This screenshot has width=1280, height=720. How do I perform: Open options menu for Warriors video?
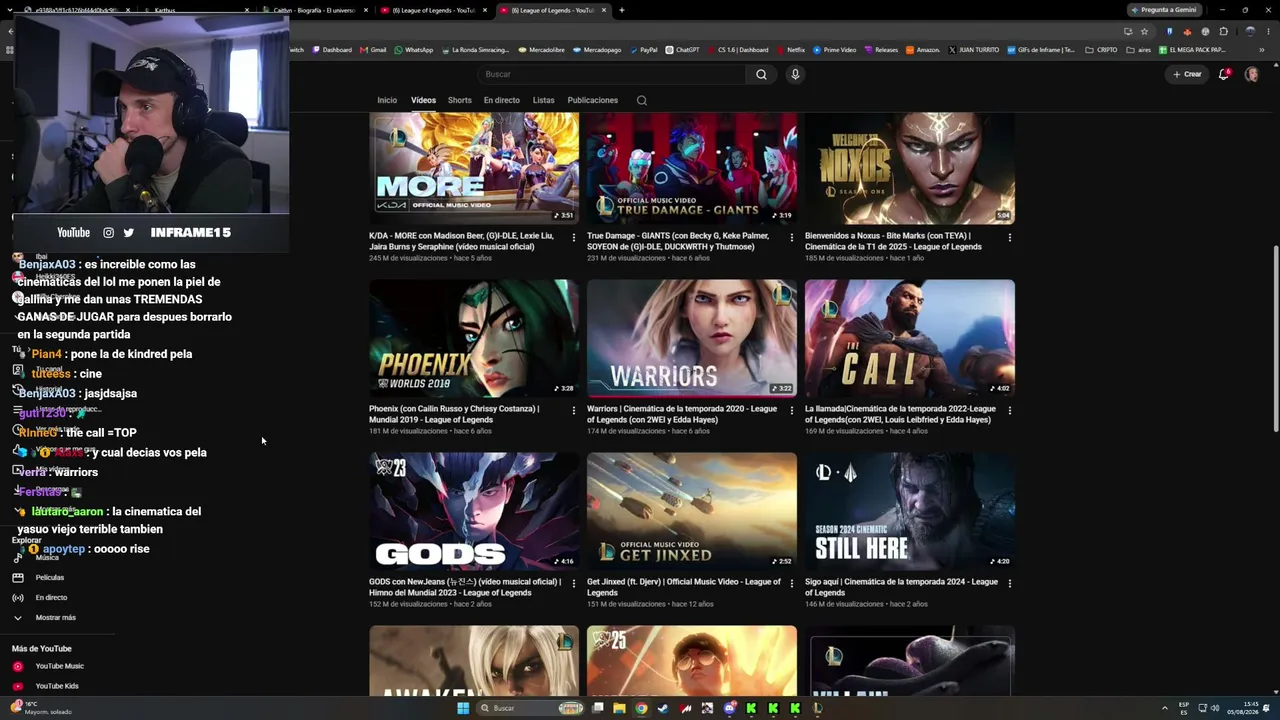point(791,410)
